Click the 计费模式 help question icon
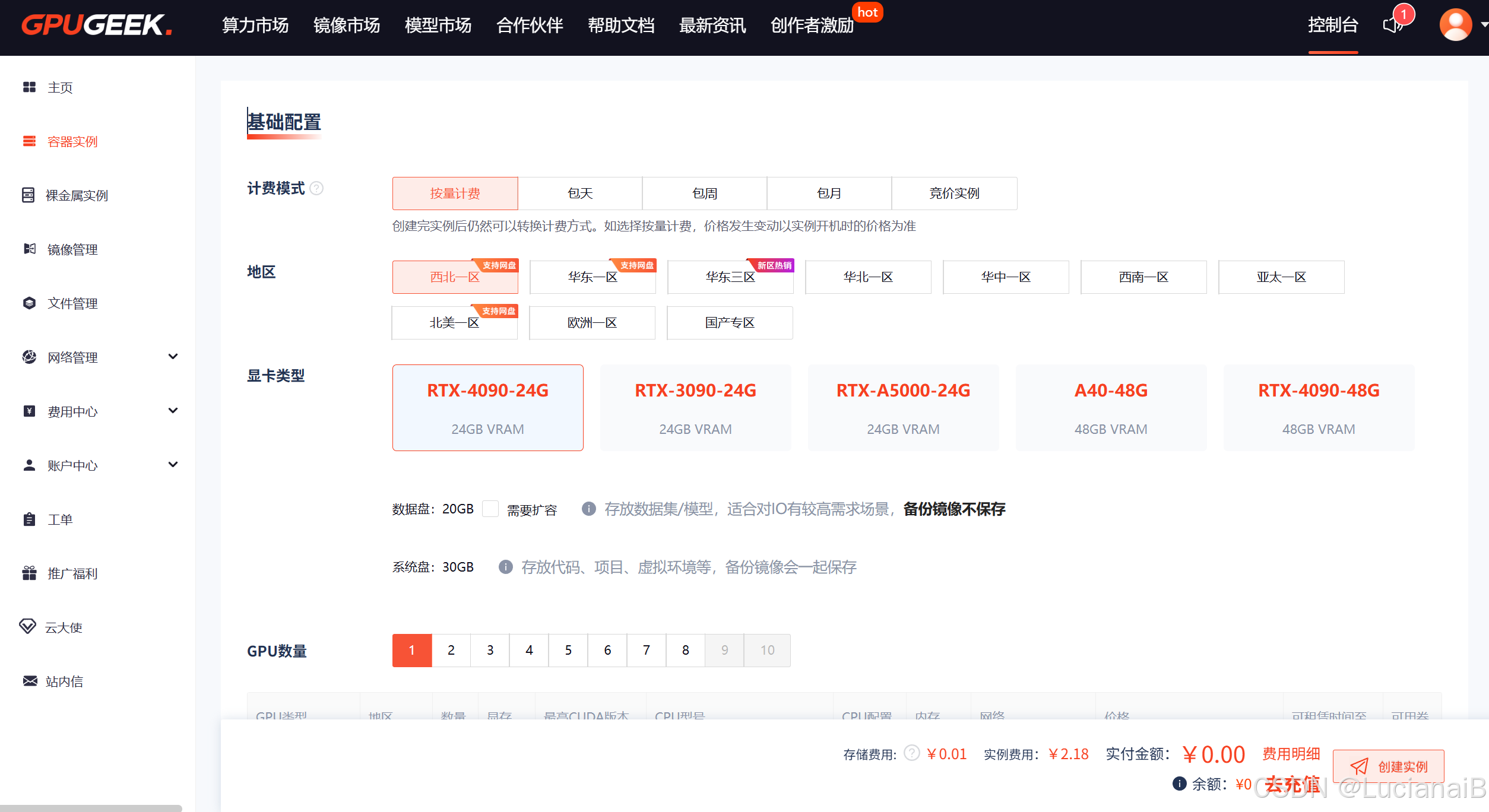The width and height of the screenshot is (1489, 812). pyautogui.click(x=317, y=188)
